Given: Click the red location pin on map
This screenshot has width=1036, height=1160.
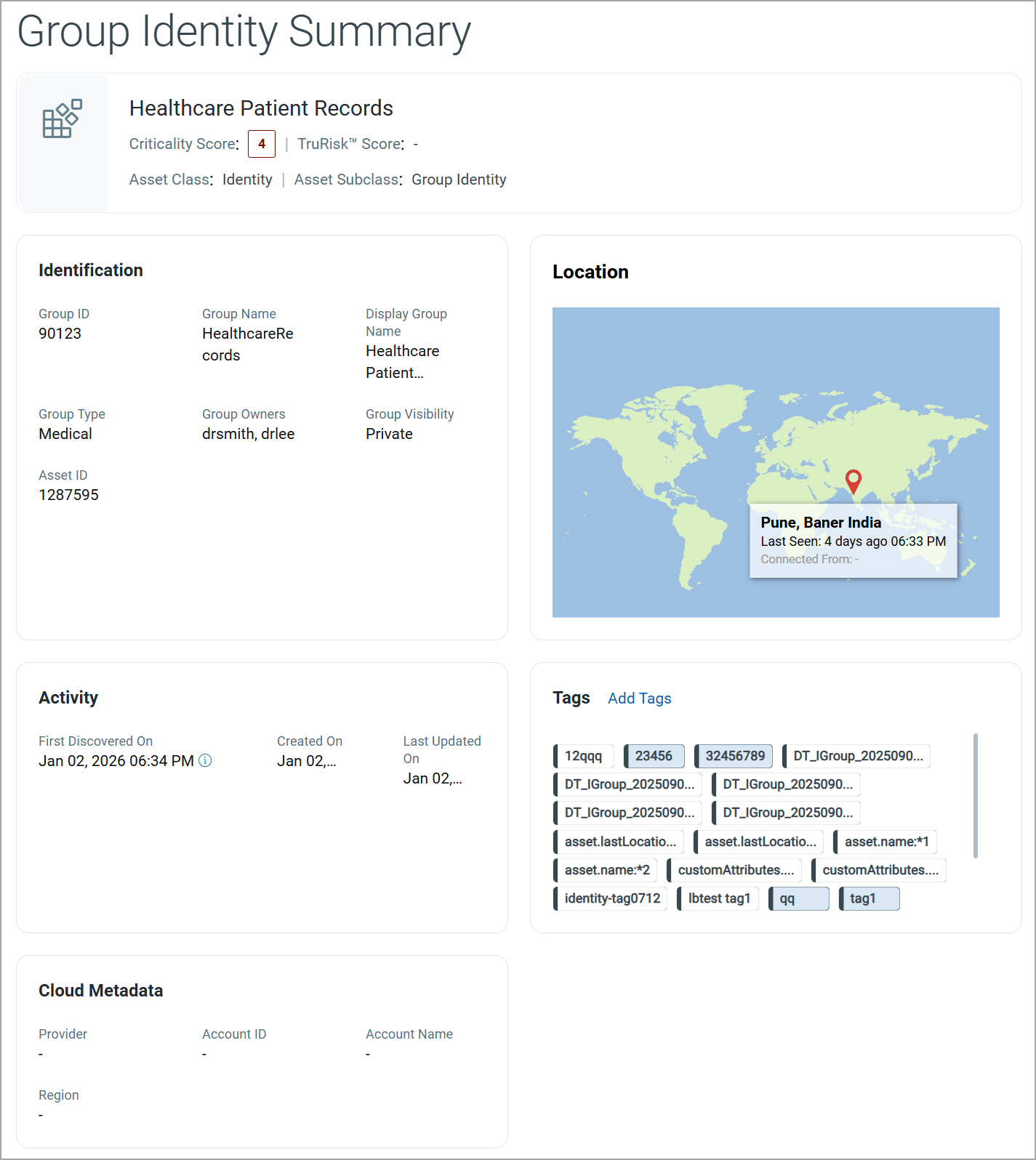Looking at the screenshot, I should 854,480.
